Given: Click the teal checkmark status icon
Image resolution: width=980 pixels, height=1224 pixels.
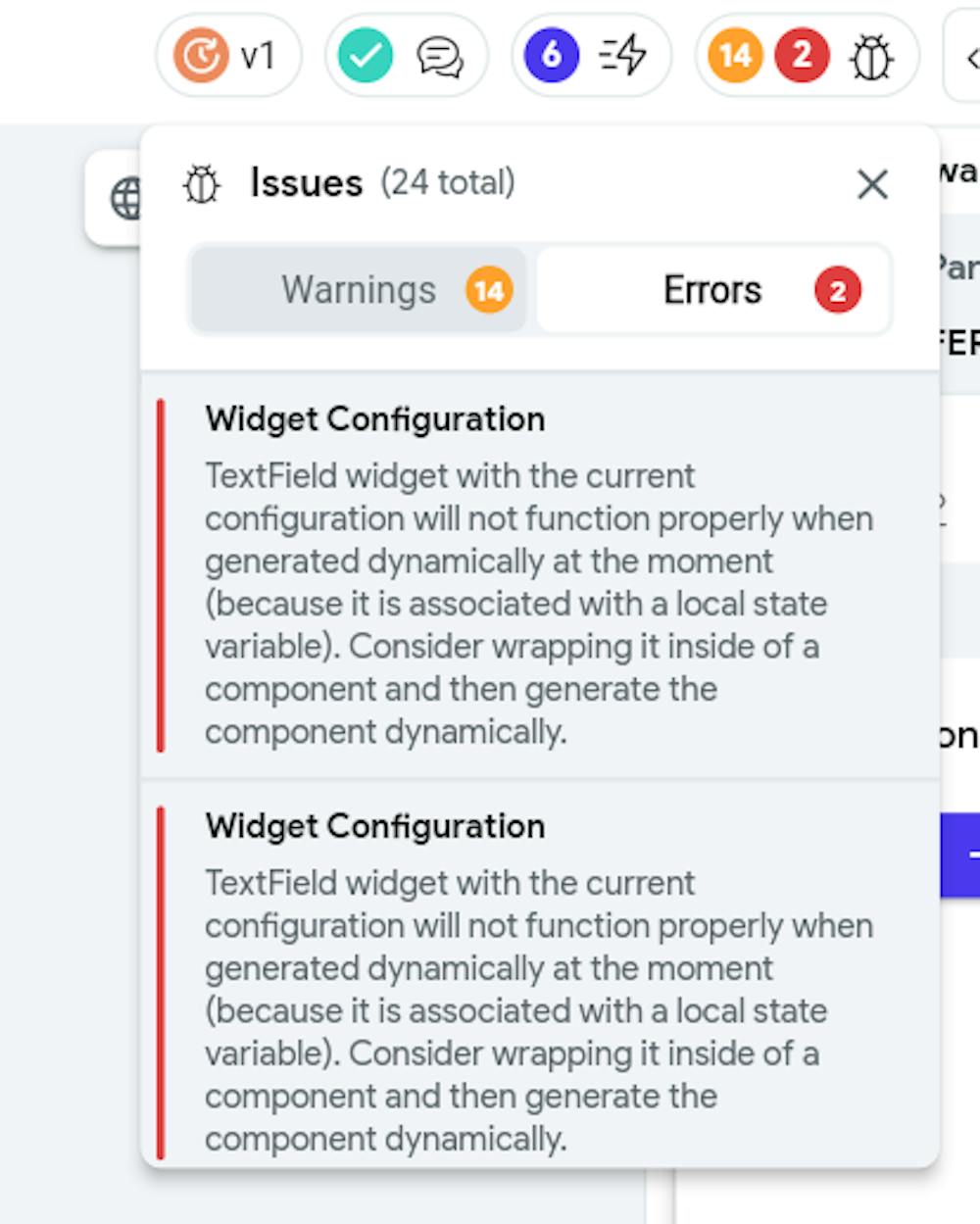Looking at the screenshot, I should 366,56.
